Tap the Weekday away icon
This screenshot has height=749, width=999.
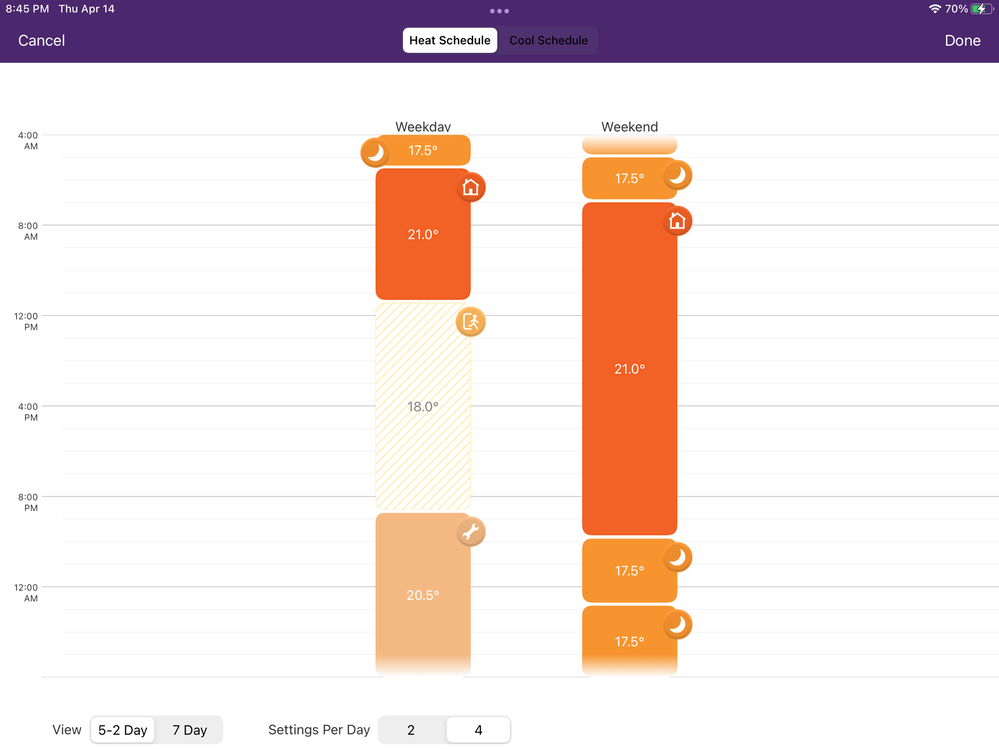point(471,322)
